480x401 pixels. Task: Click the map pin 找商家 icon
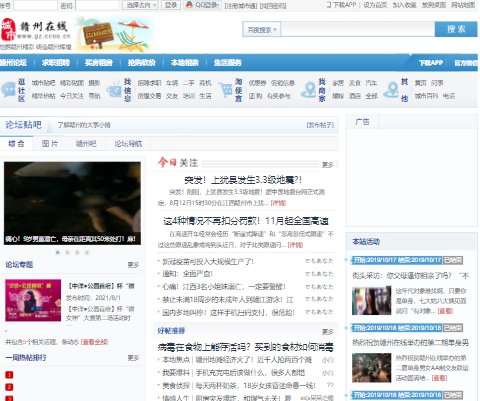pos(308,90)
